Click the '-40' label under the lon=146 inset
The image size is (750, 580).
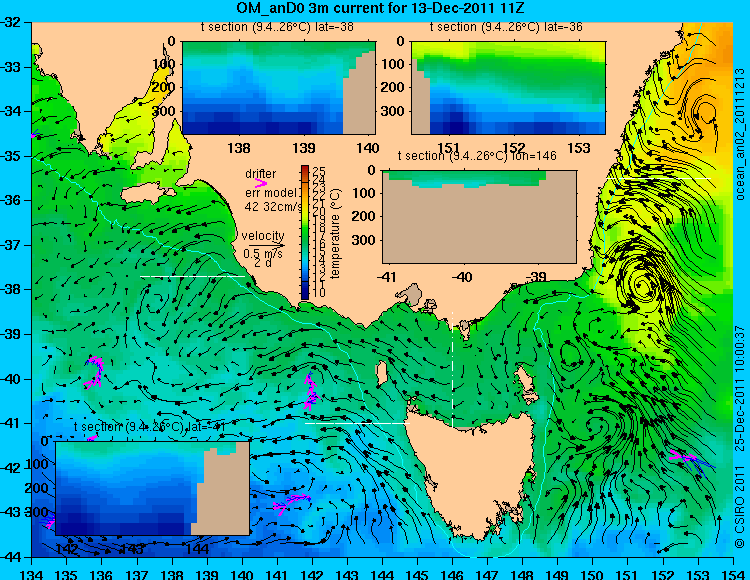[463, 277]
